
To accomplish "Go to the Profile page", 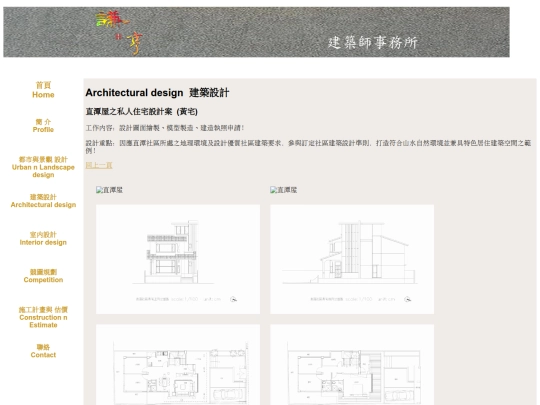I will [43, 126].
